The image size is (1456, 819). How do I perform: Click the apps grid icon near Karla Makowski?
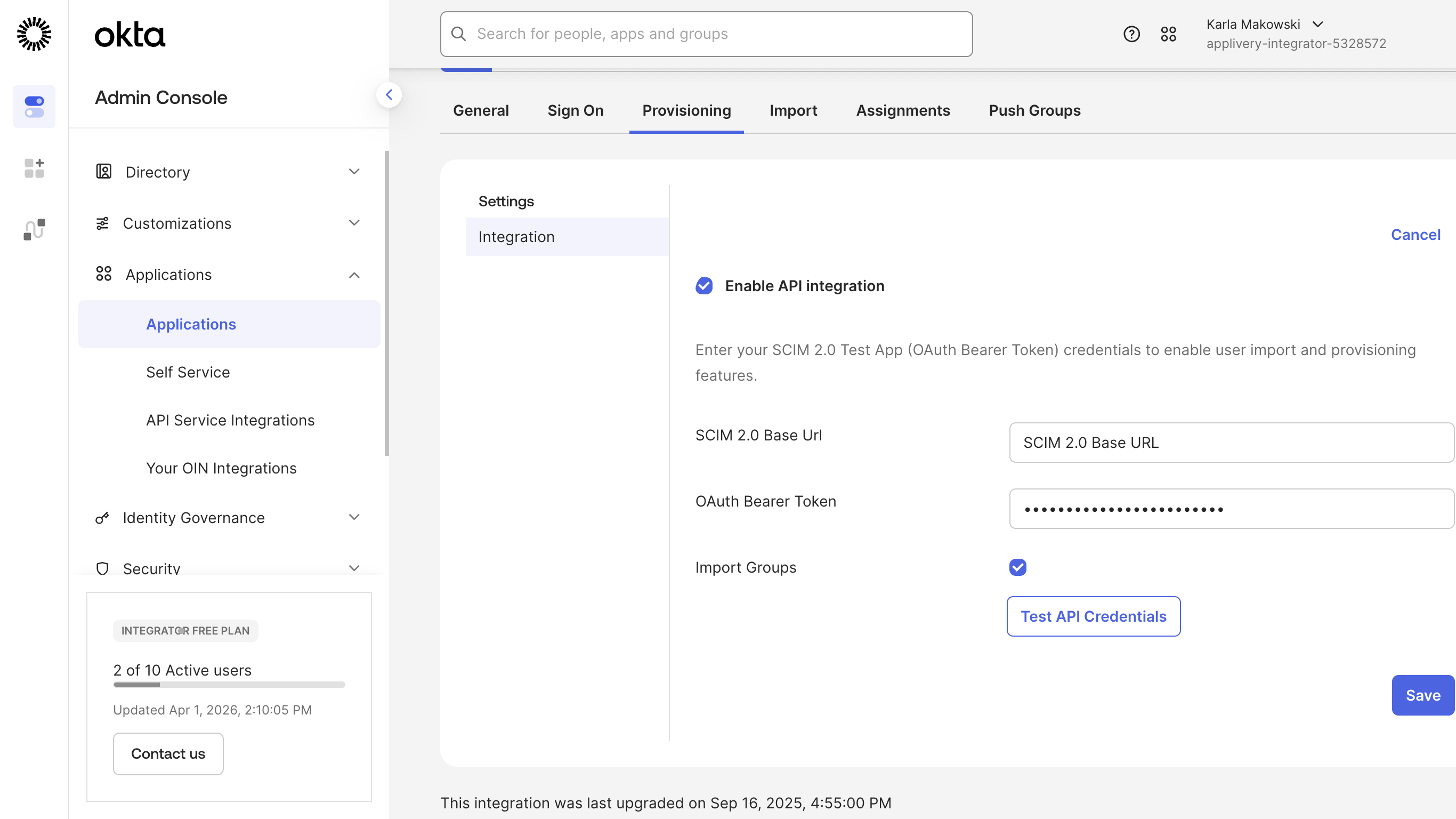tap(1168, 34)
